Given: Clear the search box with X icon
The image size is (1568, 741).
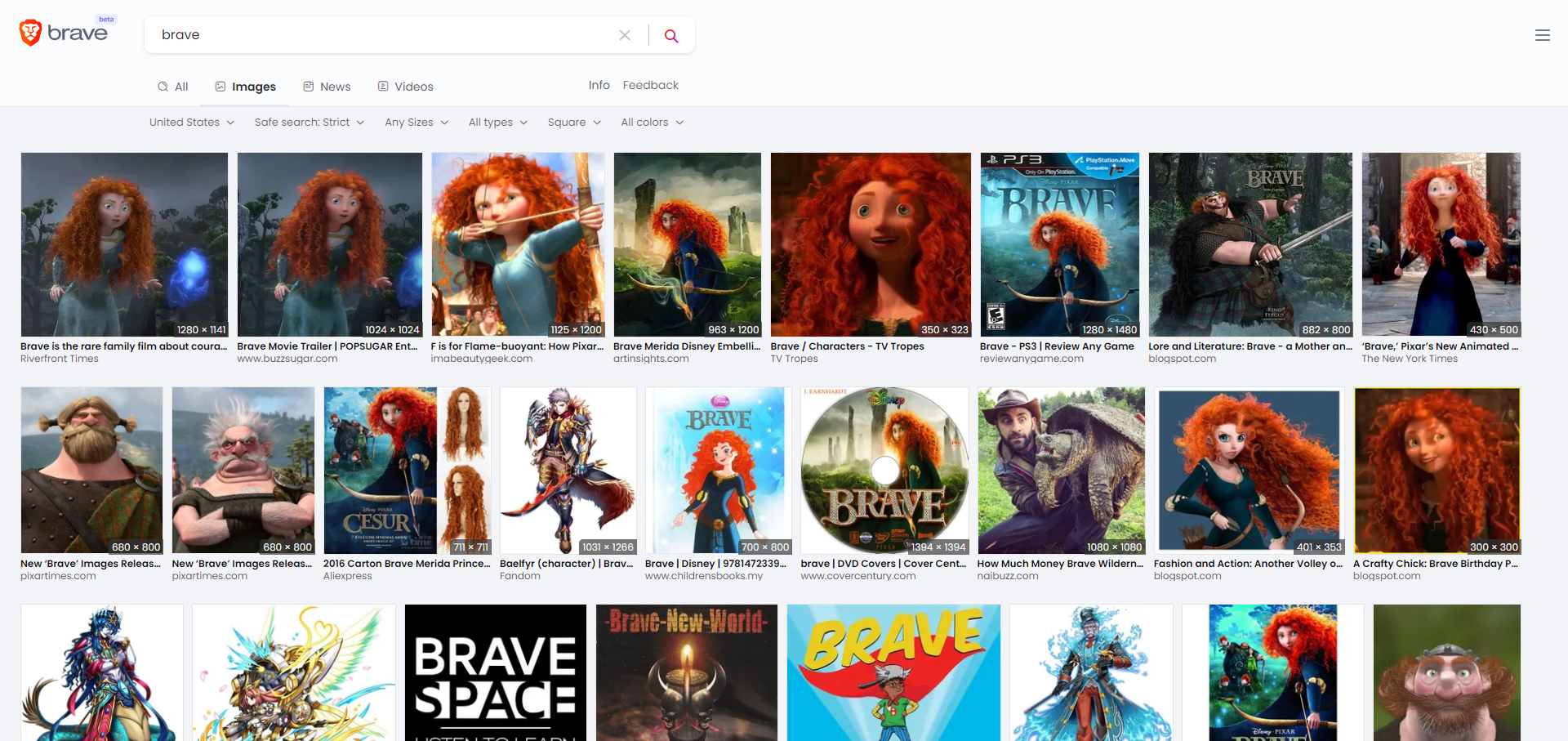Looking at the screenshot, I should (625, 35).
